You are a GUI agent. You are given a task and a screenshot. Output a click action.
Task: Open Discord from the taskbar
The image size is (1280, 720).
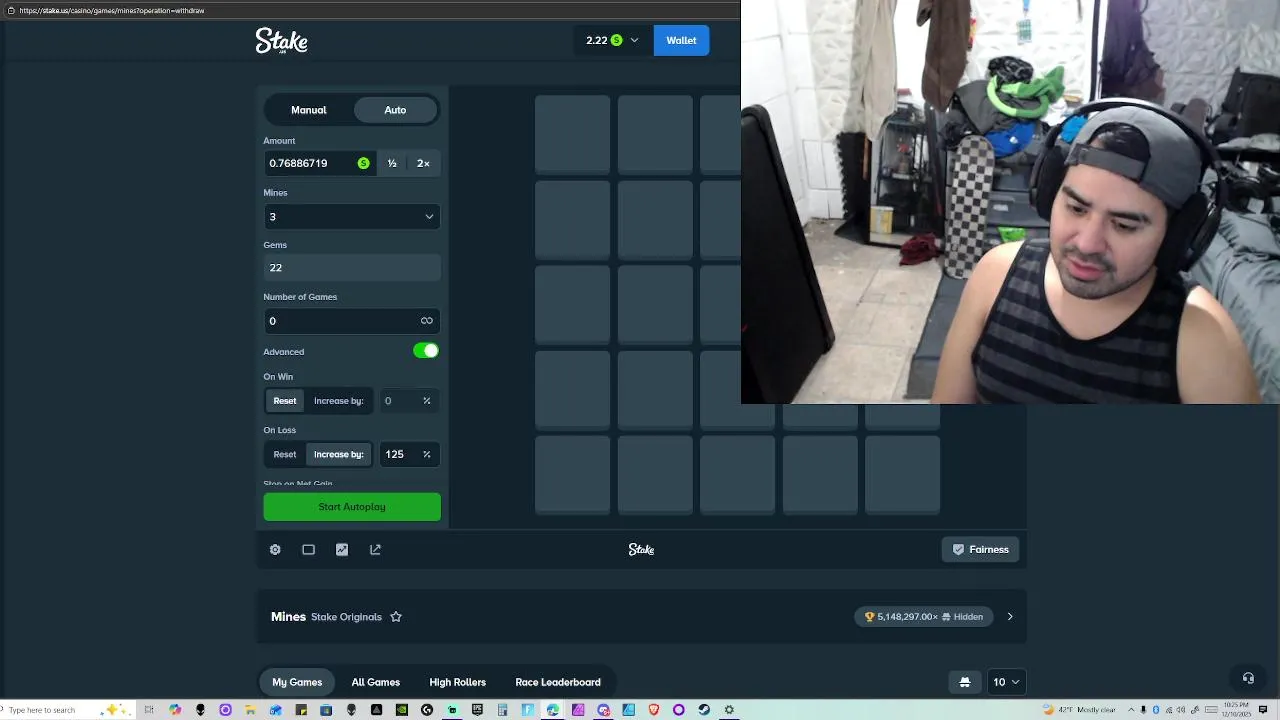(604, 710)
